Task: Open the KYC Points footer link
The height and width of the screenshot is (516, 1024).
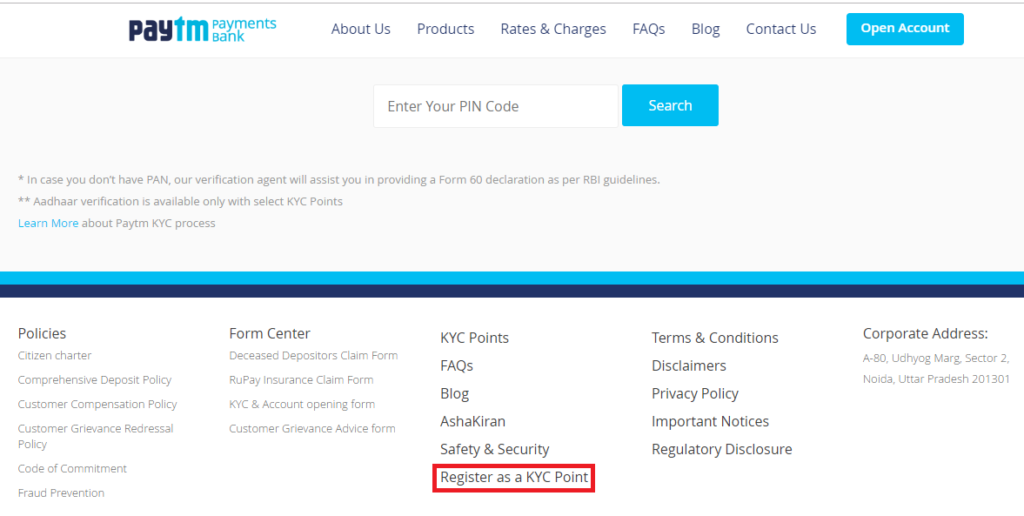Action: pyautogui.click(x=474, y=338)
